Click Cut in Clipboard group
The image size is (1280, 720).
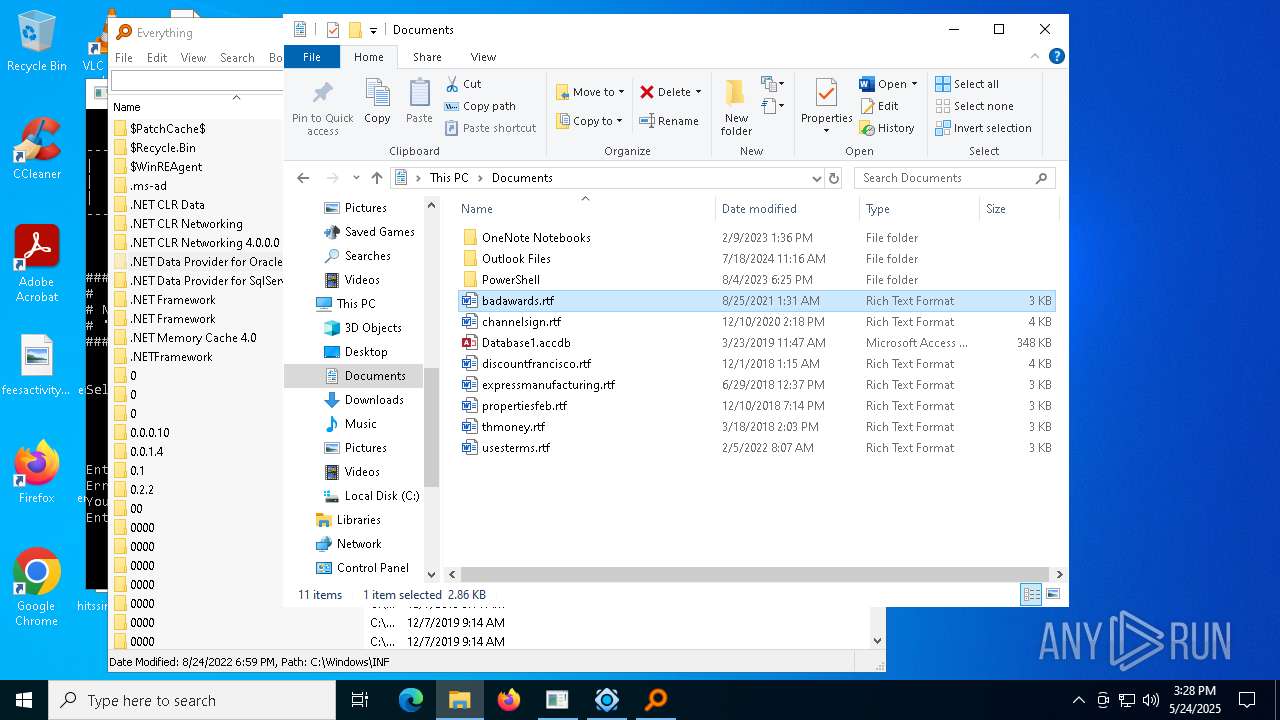click(463, 84)
